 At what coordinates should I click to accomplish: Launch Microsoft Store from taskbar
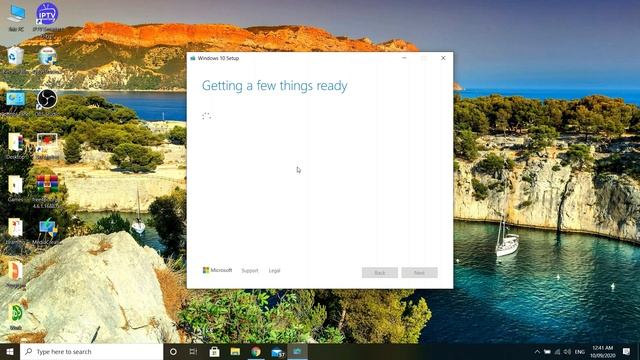[x=214, y=351]
